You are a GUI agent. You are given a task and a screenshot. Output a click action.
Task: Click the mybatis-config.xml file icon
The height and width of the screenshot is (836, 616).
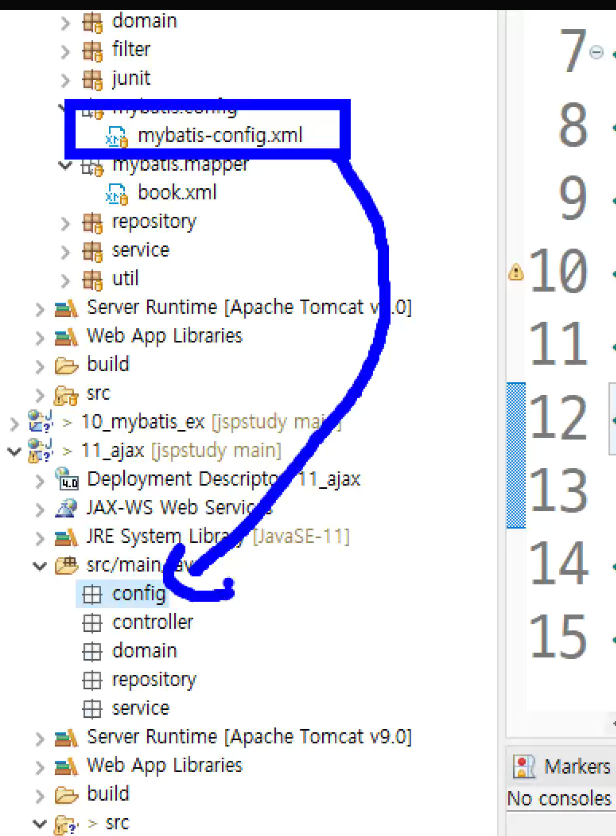[x=117, y=136]
